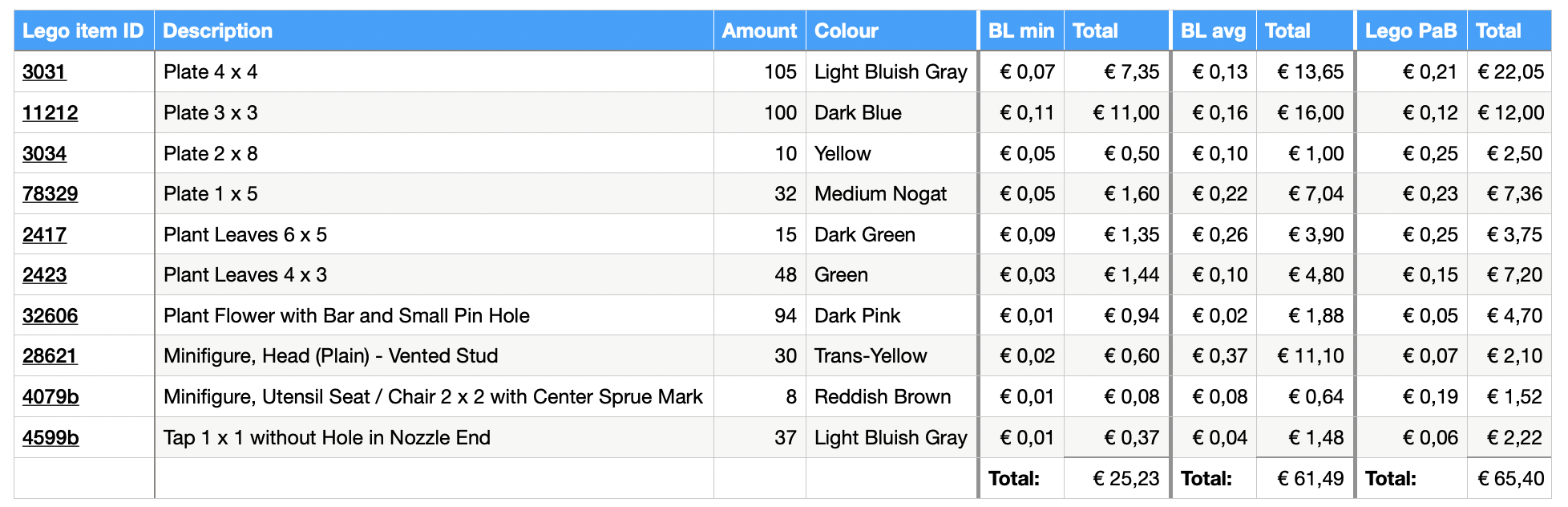Open the 4599b item link
The image size is (1568, 507).
(x=51, y=438)
